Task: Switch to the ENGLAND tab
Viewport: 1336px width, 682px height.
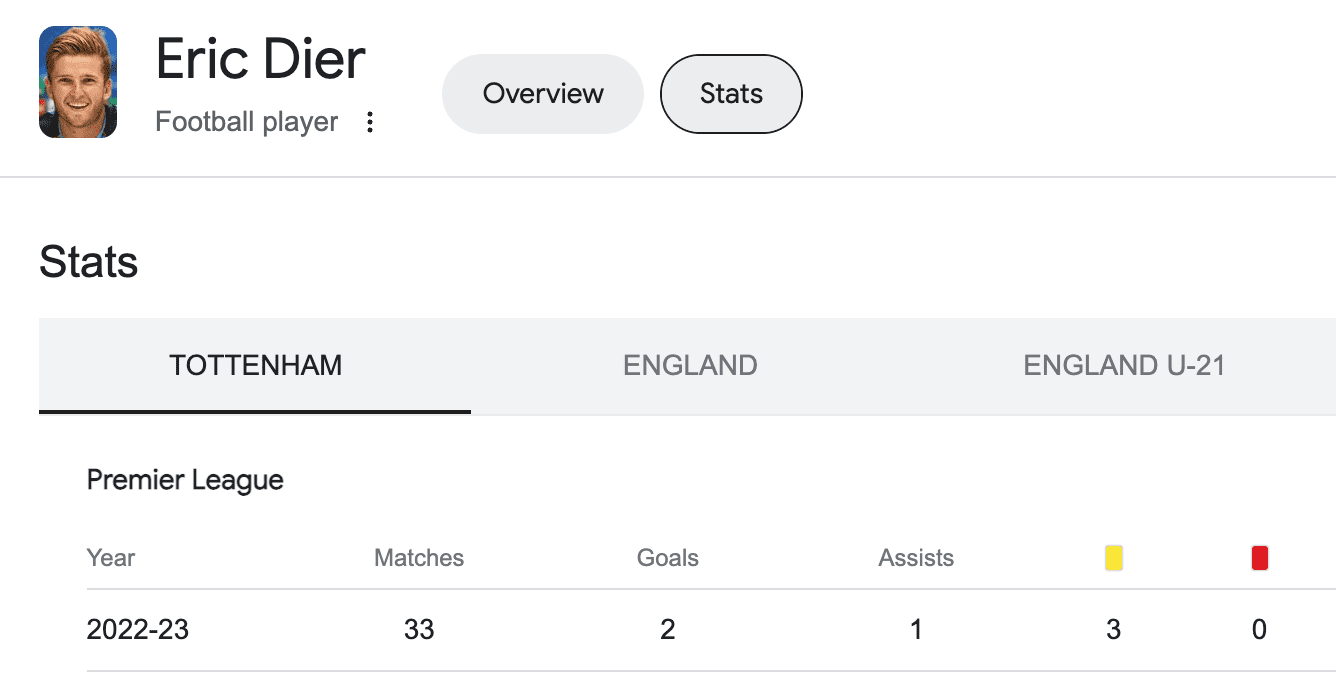Action: click(x=690, y=365)
